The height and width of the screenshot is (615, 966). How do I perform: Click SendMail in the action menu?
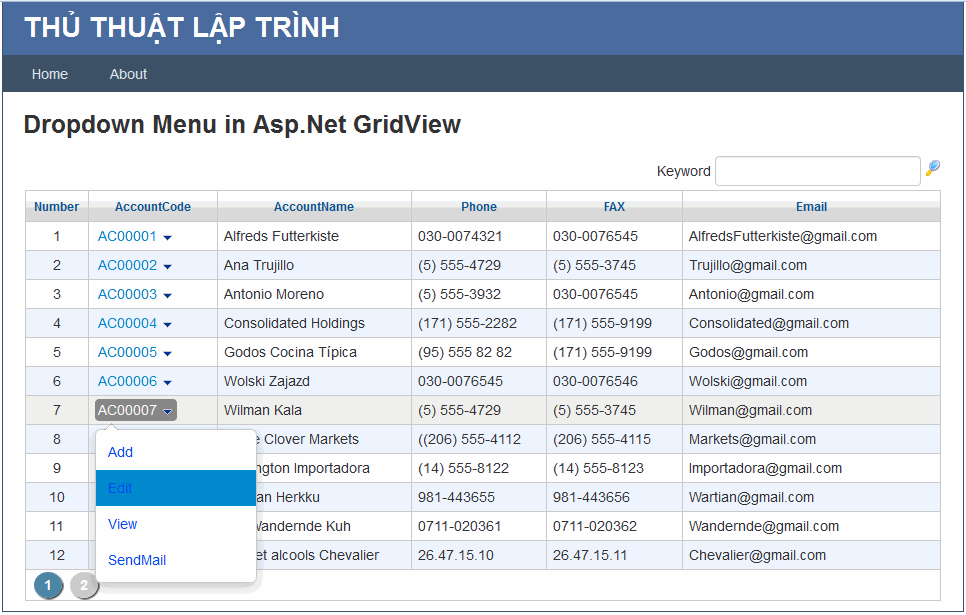tap(137, 560)
